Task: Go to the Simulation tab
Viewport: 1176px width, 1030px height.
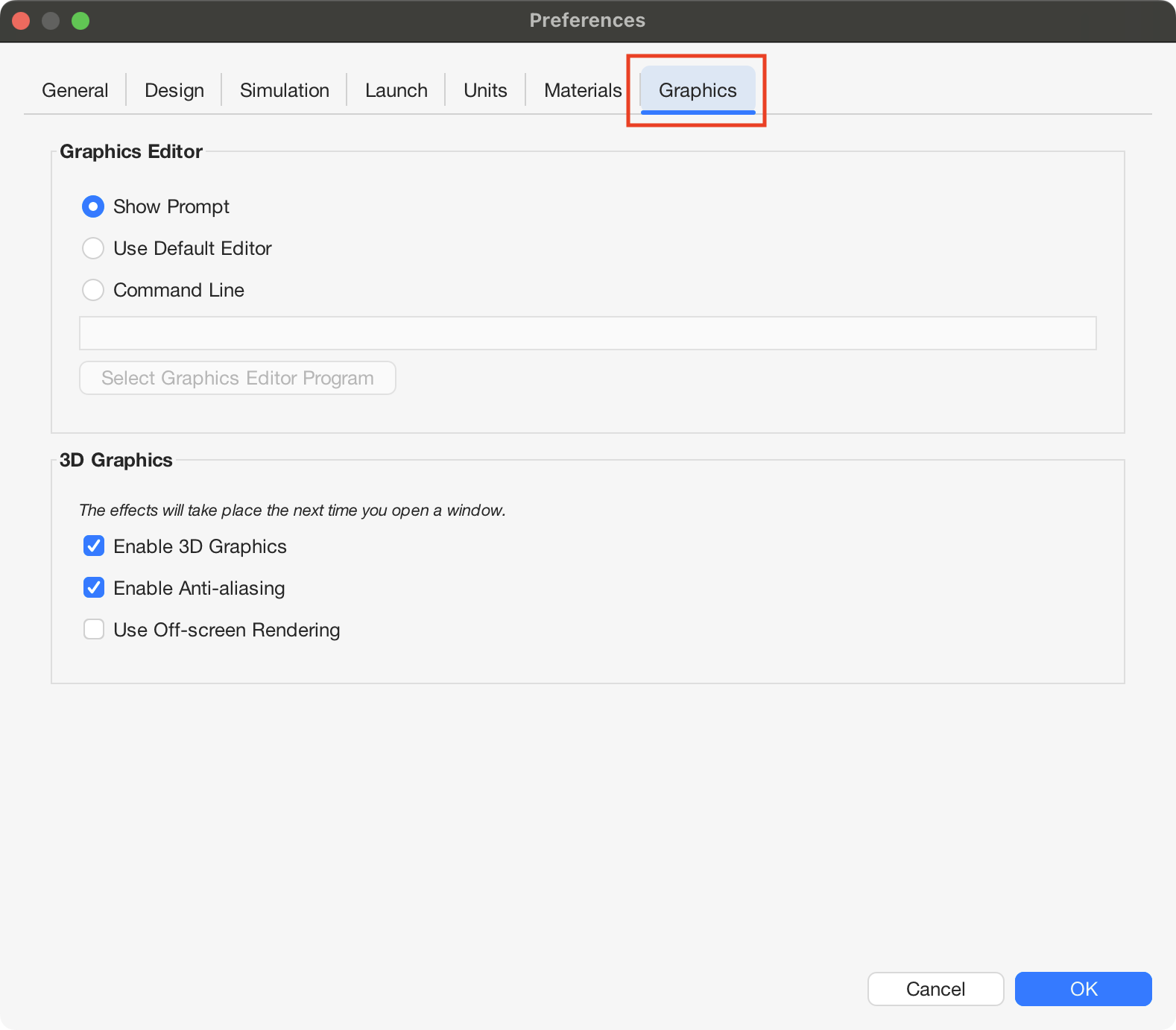Action: click(x=284, y=90)
